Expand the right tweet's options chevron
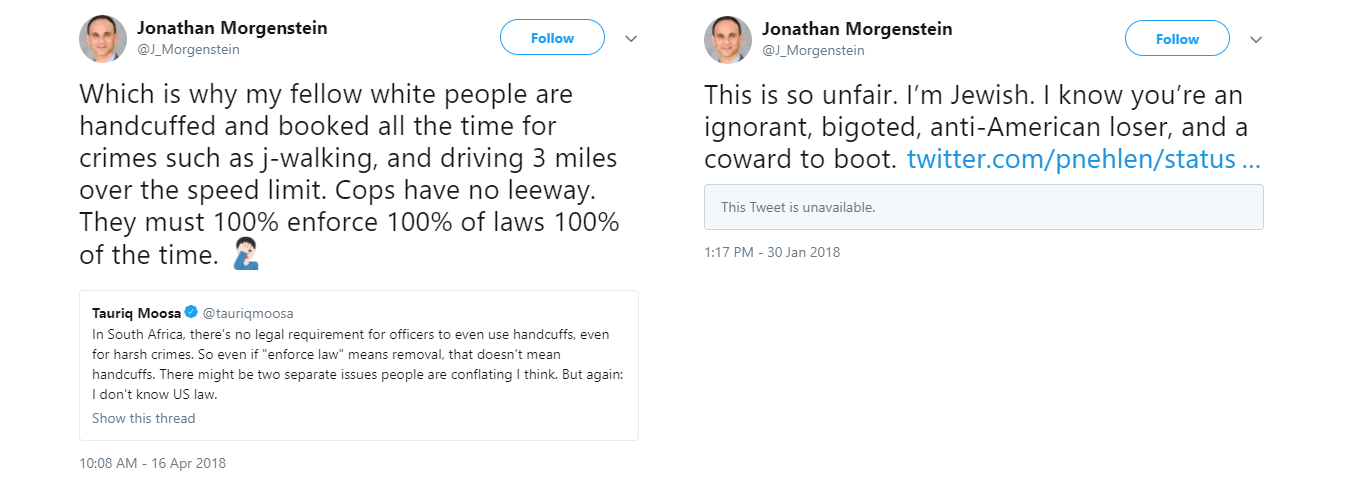This screenshot has width=1348, height=482. [1256, 39]
